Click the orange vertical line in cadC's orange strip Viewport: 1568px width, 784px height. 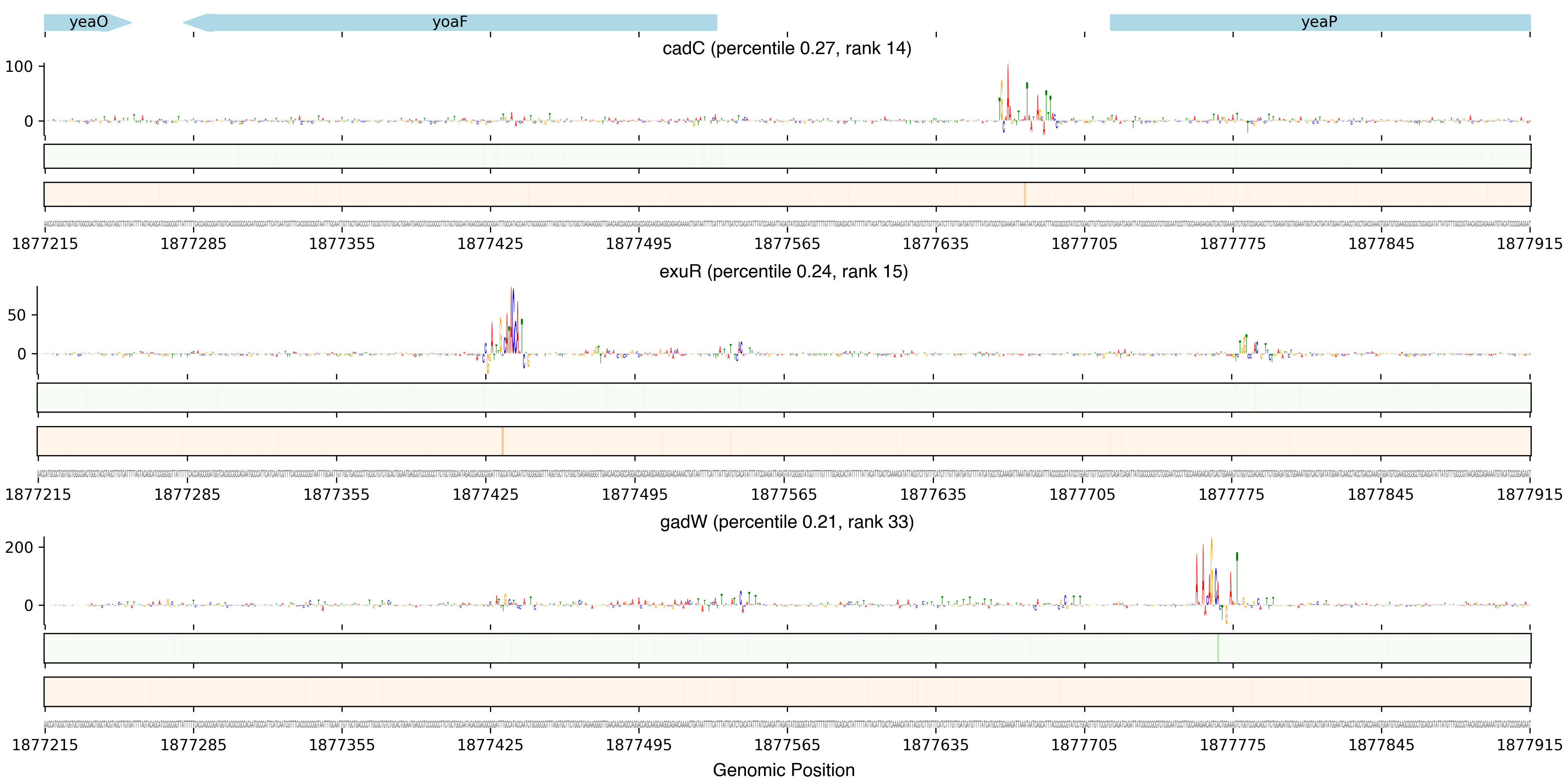[x=1025, y=194]
